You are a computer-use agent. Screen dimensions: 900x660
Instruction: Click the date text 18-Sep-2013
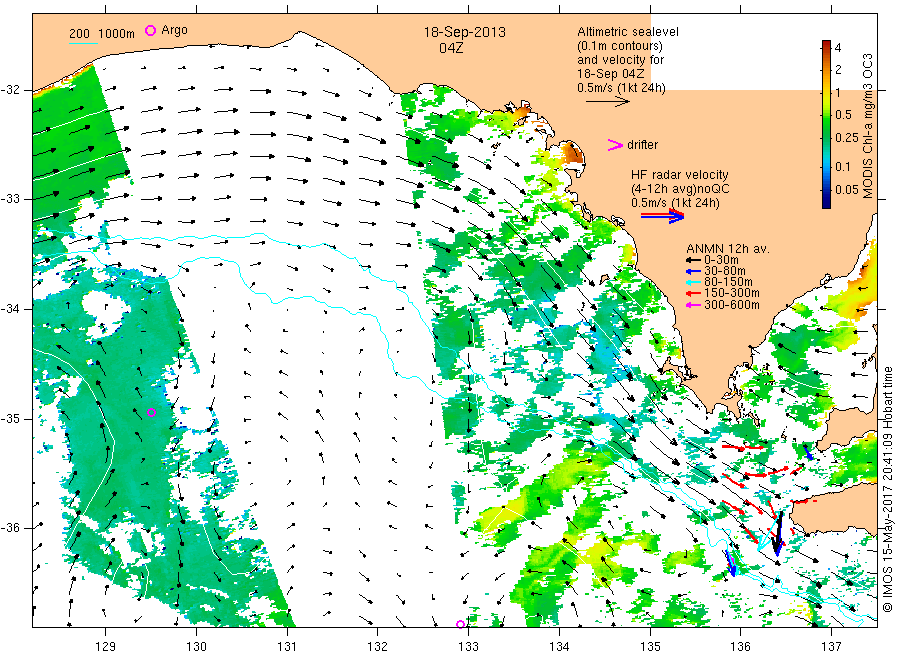(465, 32)
